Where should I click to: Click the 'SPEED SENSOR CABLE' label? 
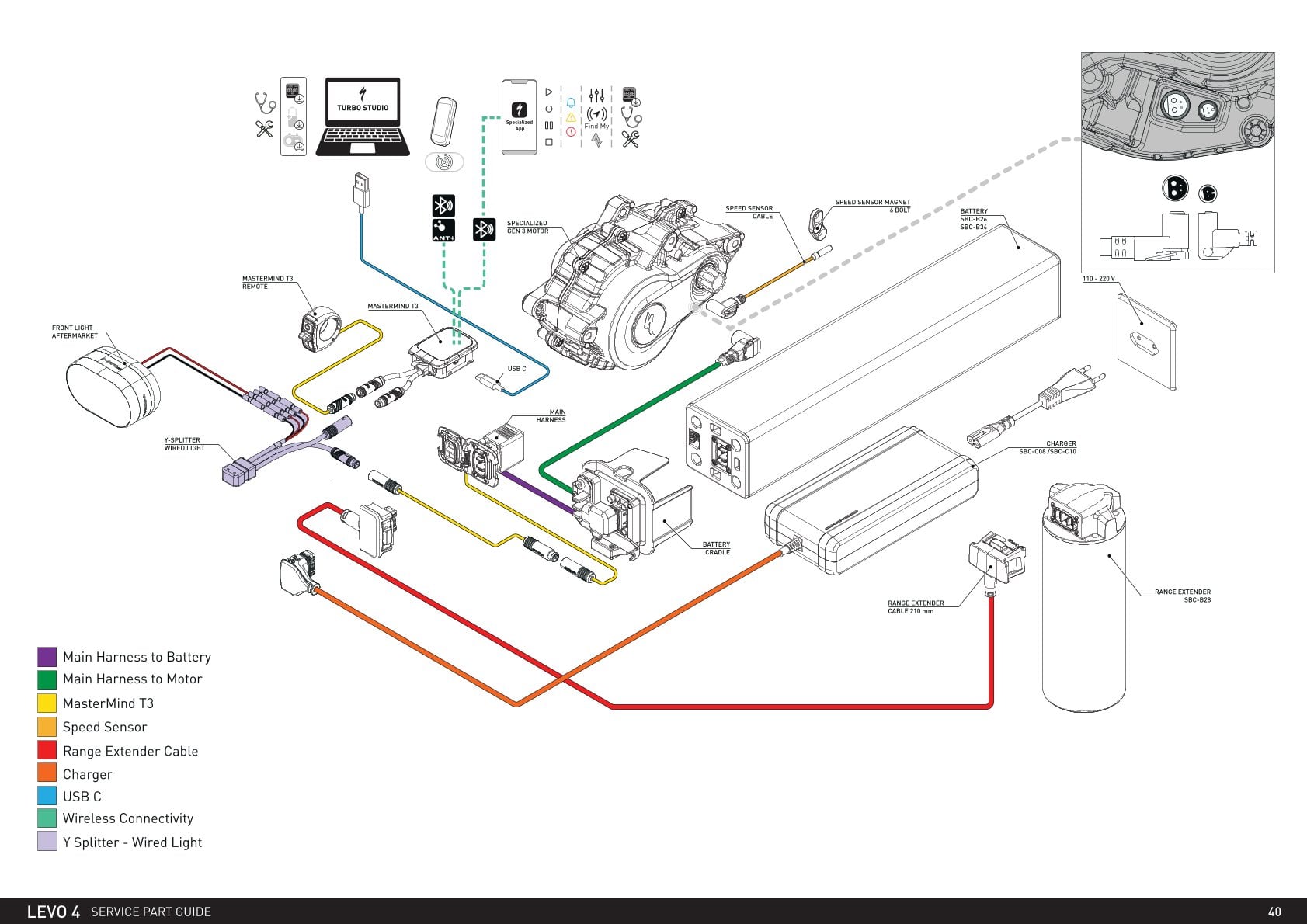click(x=749, y=212)
